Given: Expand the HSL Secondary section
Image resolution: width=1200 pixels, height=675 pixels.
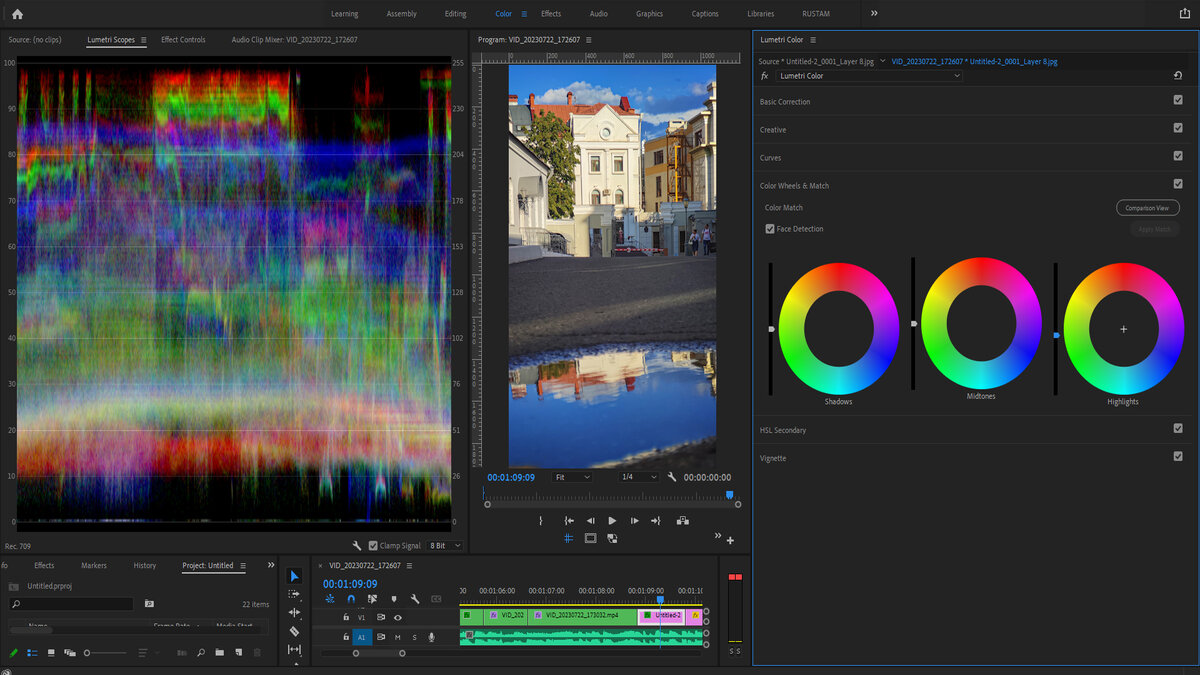Looking at the screenshot, I should (783, 430).
